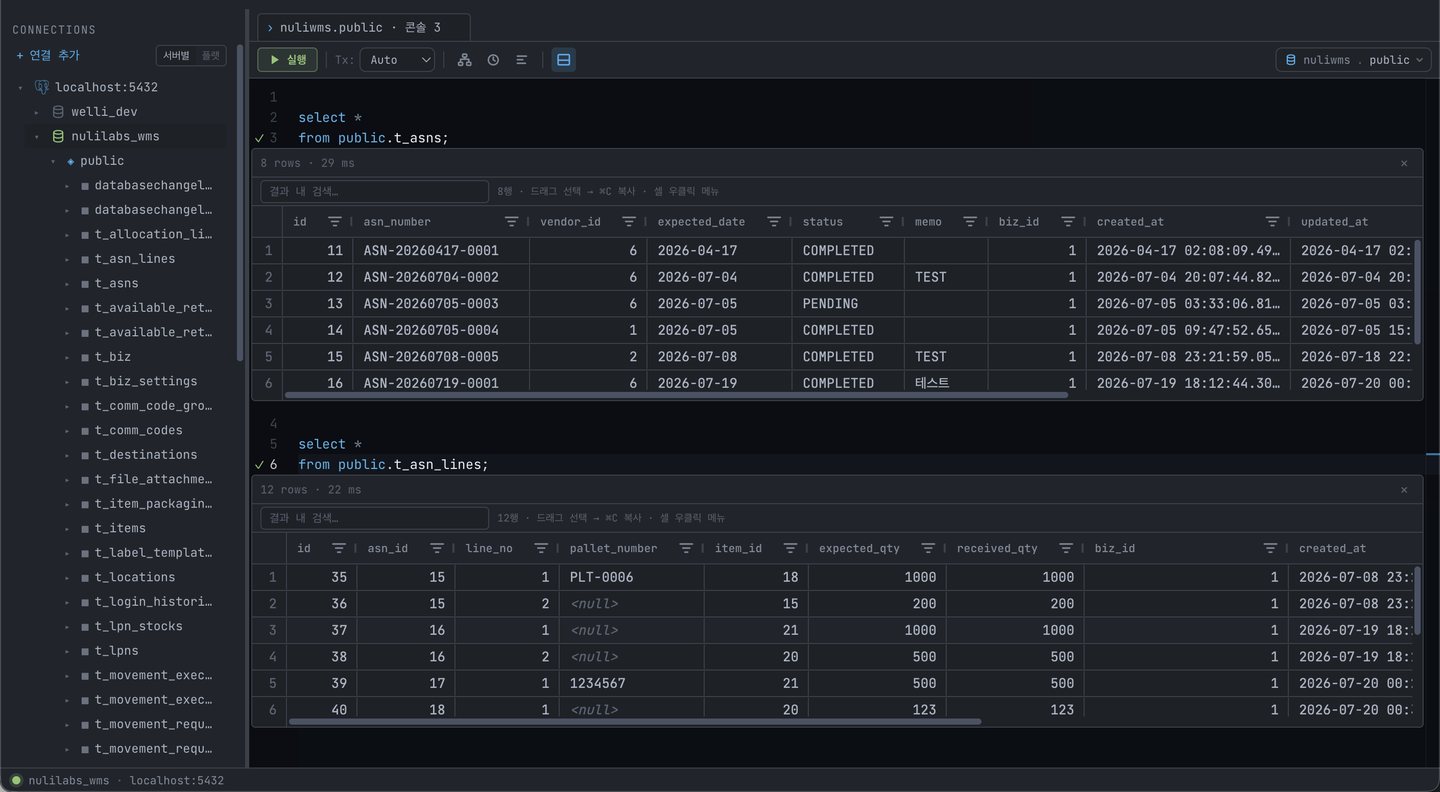
Task: Click the green nulilabs_wms database icon
Action: (58, 136)
